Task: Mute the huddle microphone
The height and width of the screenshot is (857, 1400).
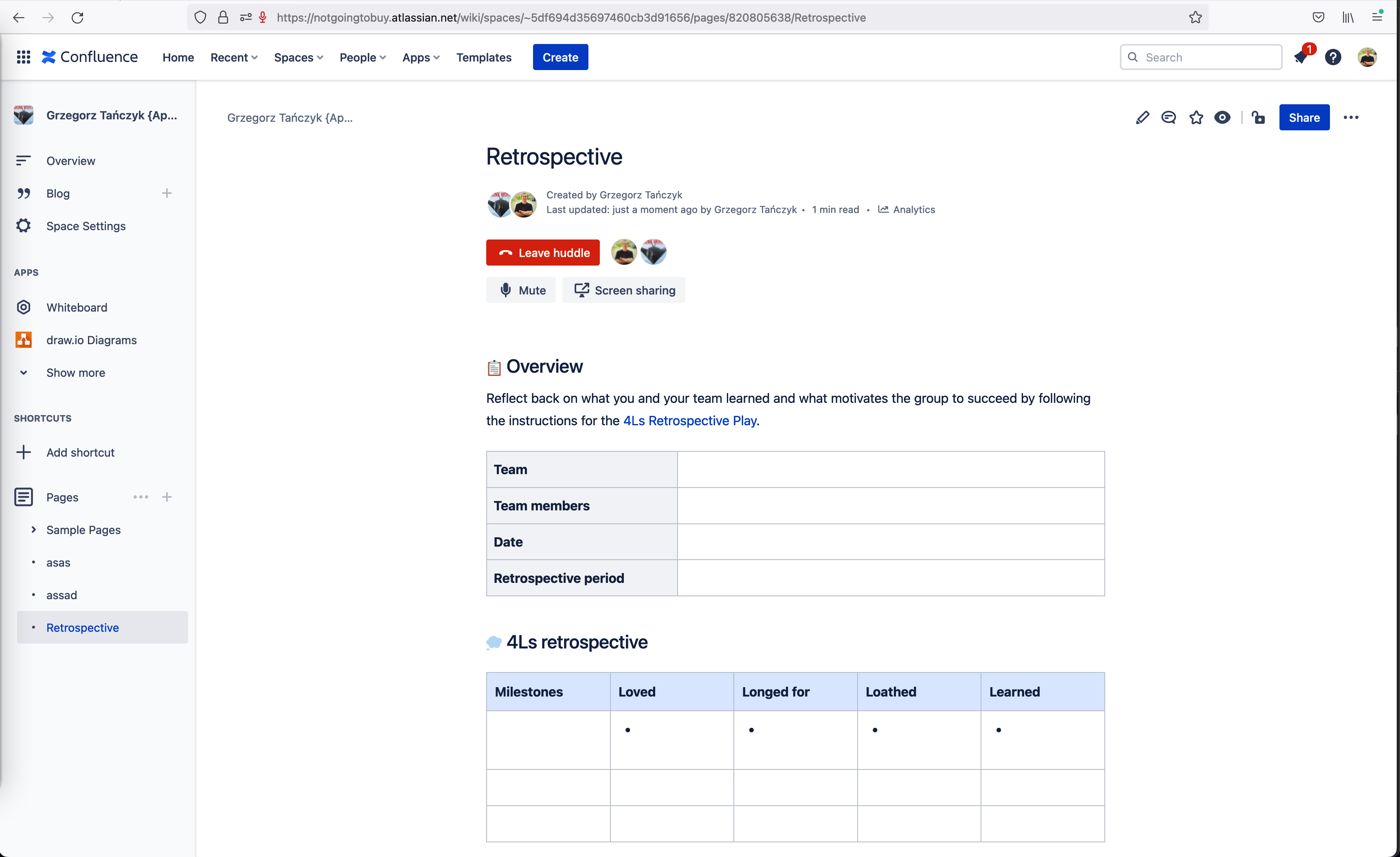Action: coord(521,290)
